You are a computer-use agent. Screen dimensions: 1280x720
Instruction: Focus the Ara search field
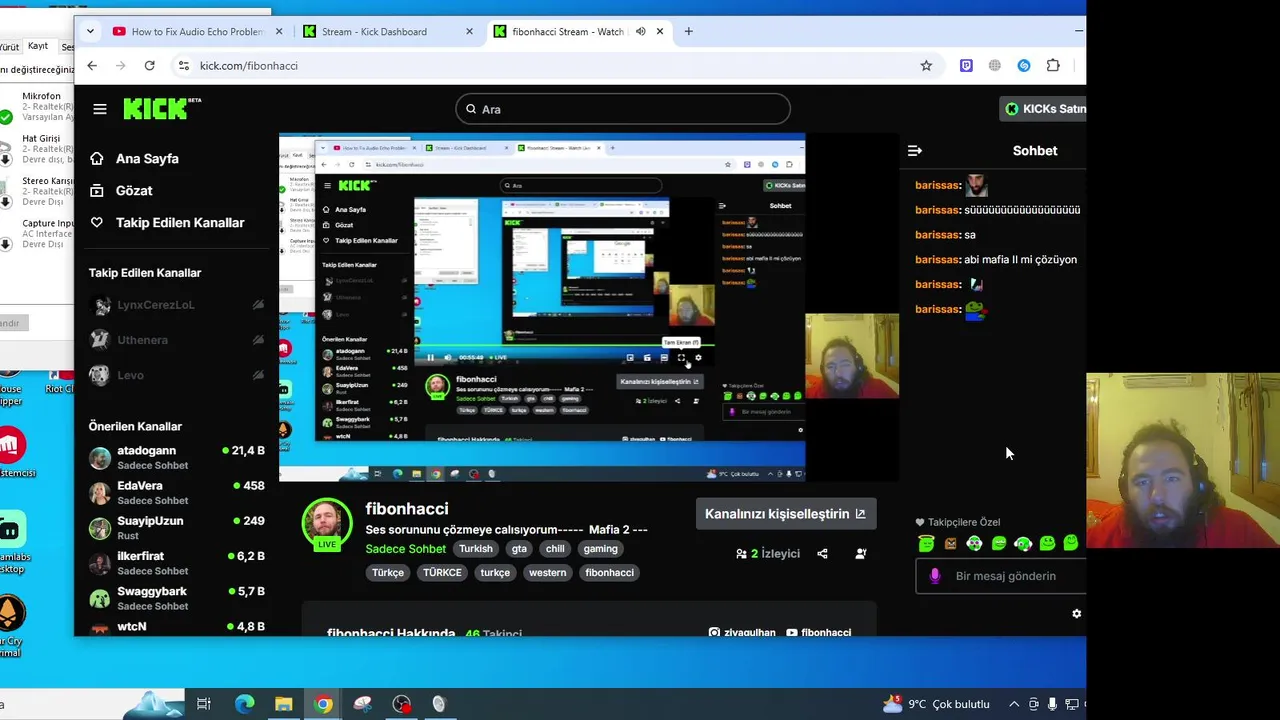coord(623,109)
